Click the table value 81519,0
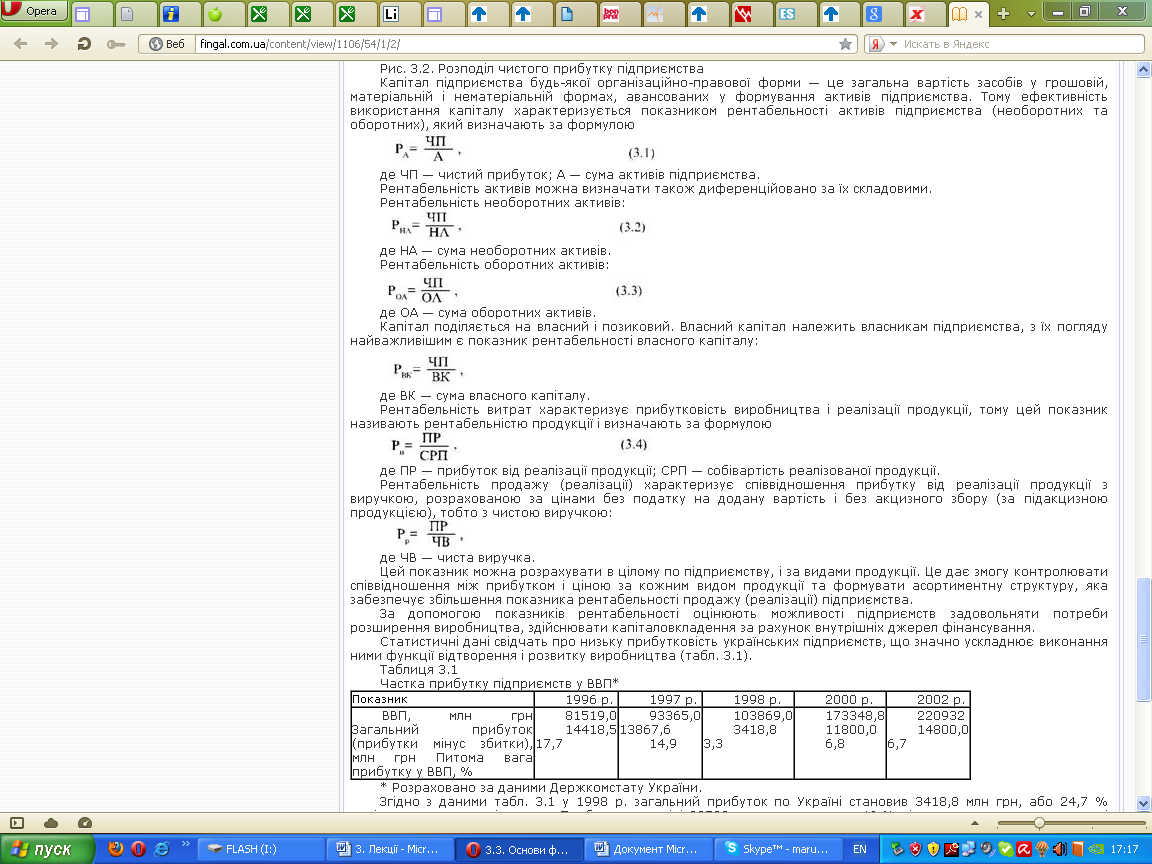 click(x=591, y=716)
